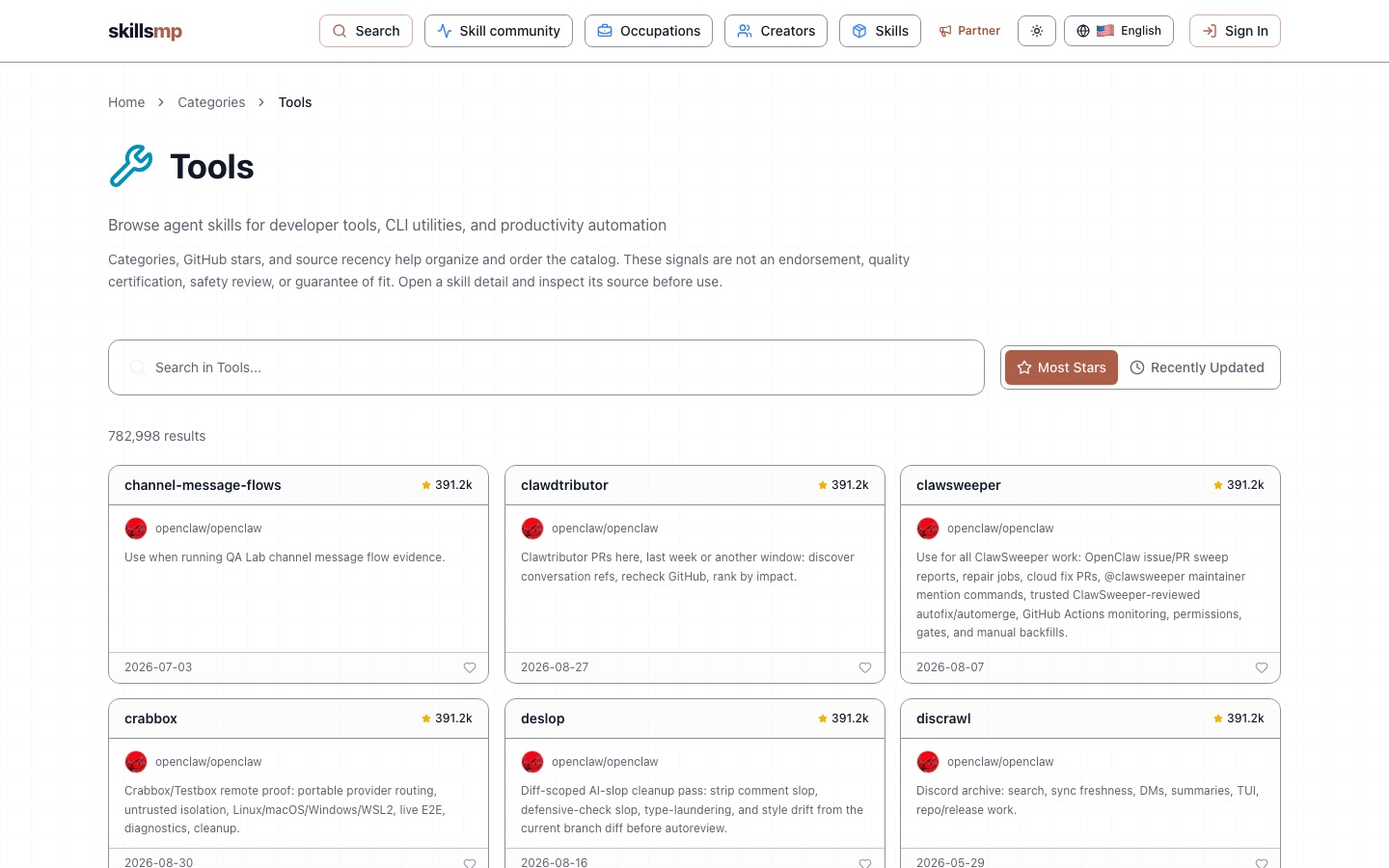Open the channel-message-flows skill title
This screenshot has height=868, width=1389.
(x=203, y=485)
